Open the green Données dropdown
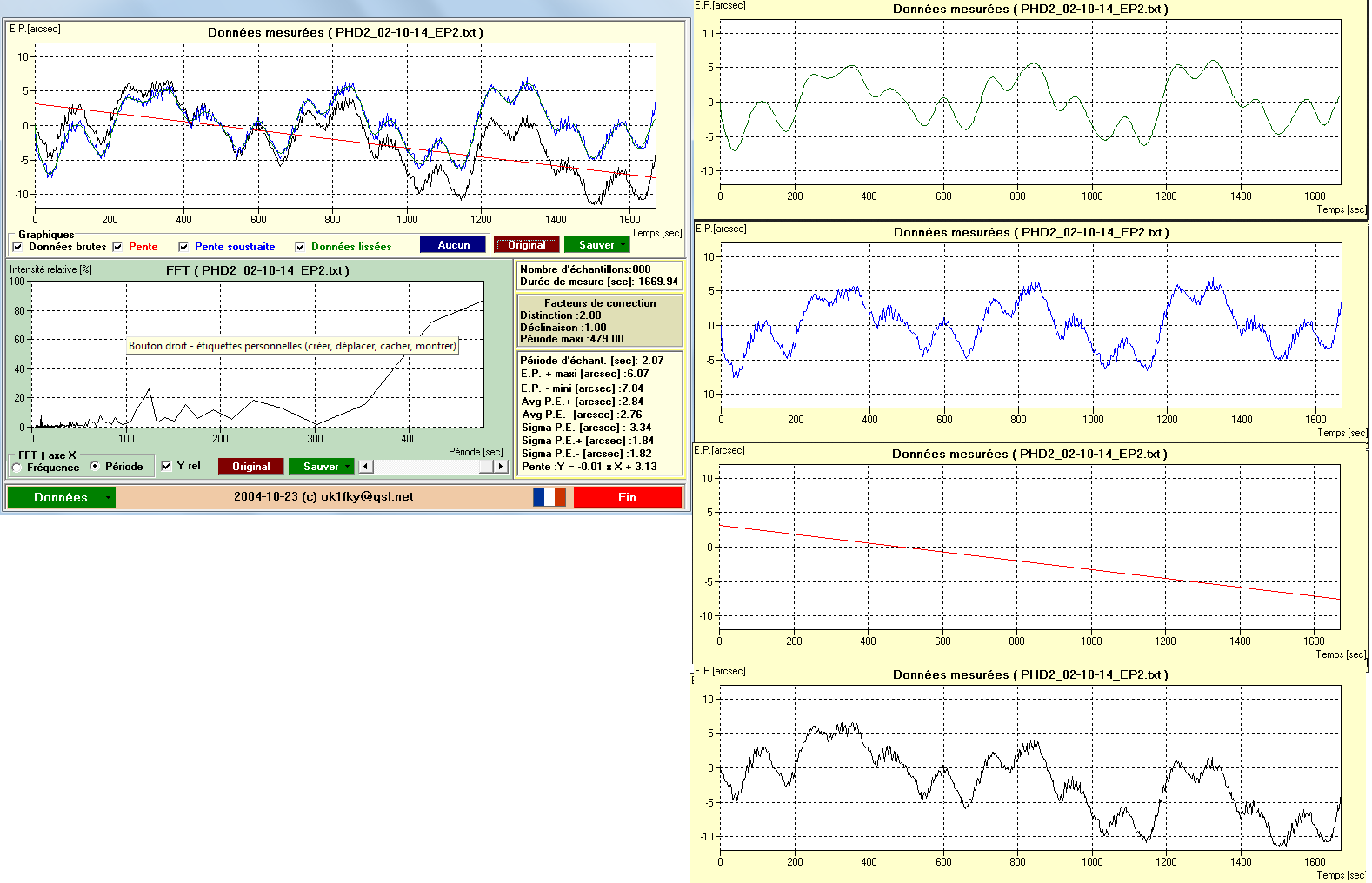Image resolution: width=1372 pixels, height=883 pixels. (61, 497)
